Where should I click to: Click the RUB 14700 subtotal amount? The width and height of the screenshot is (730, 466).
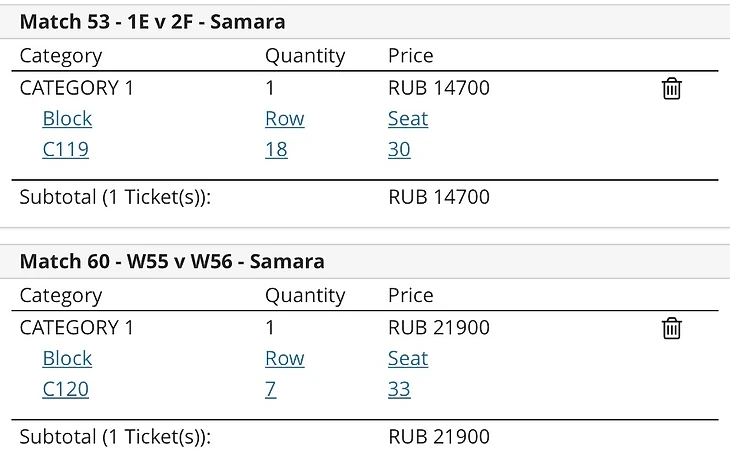439,197
